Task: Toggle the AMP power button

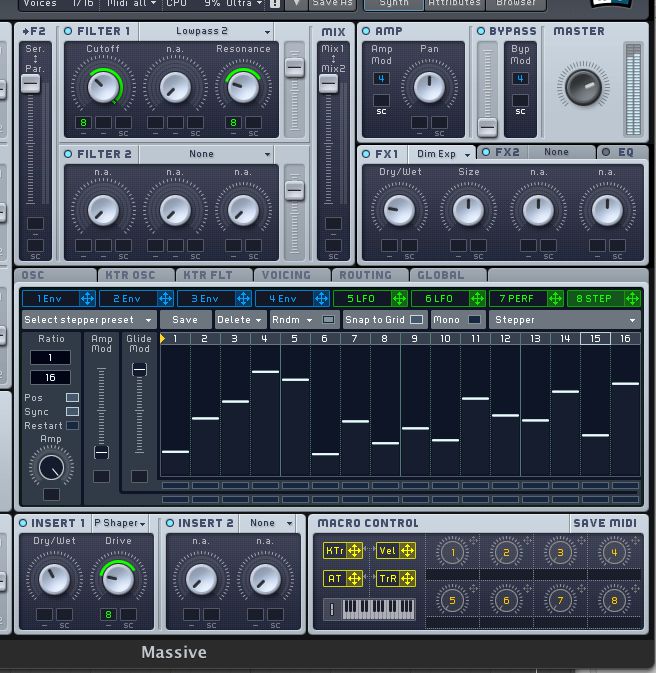Action: [x=366, y=31]
